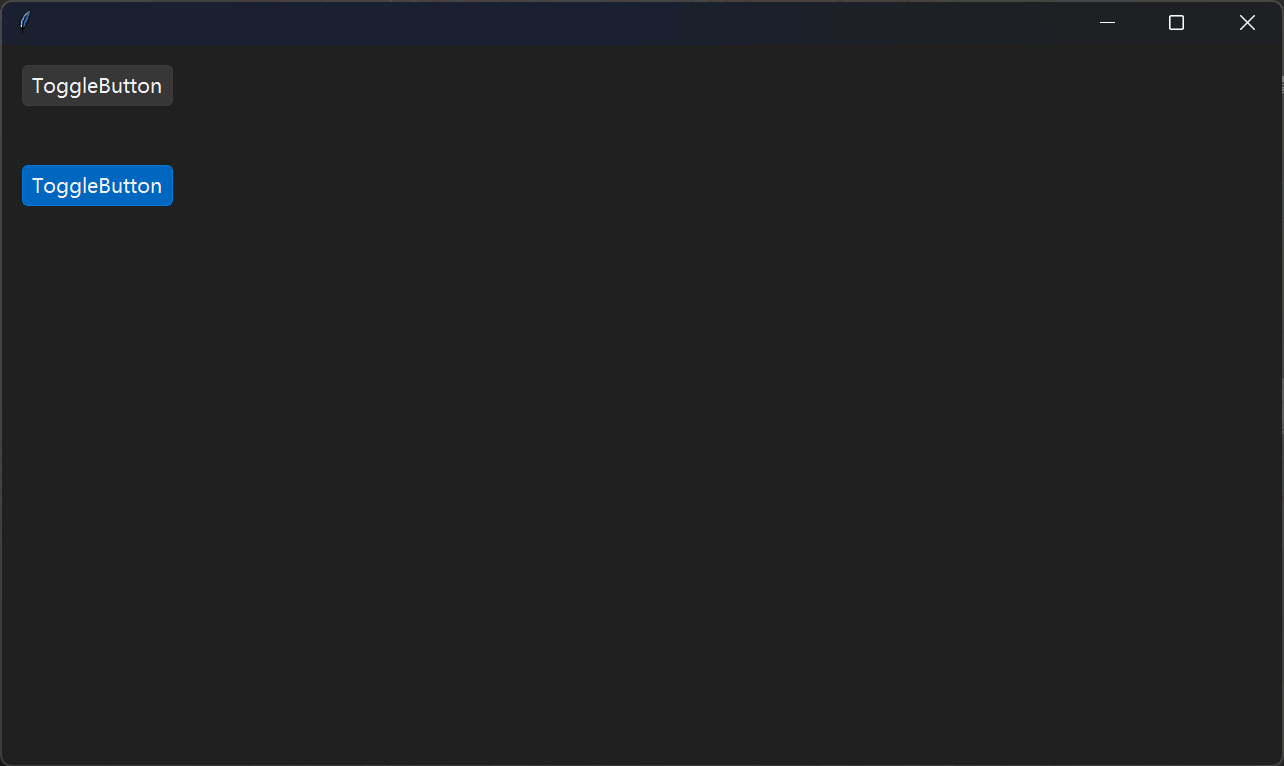Click the feather app icon in title bar

point(25,21)
